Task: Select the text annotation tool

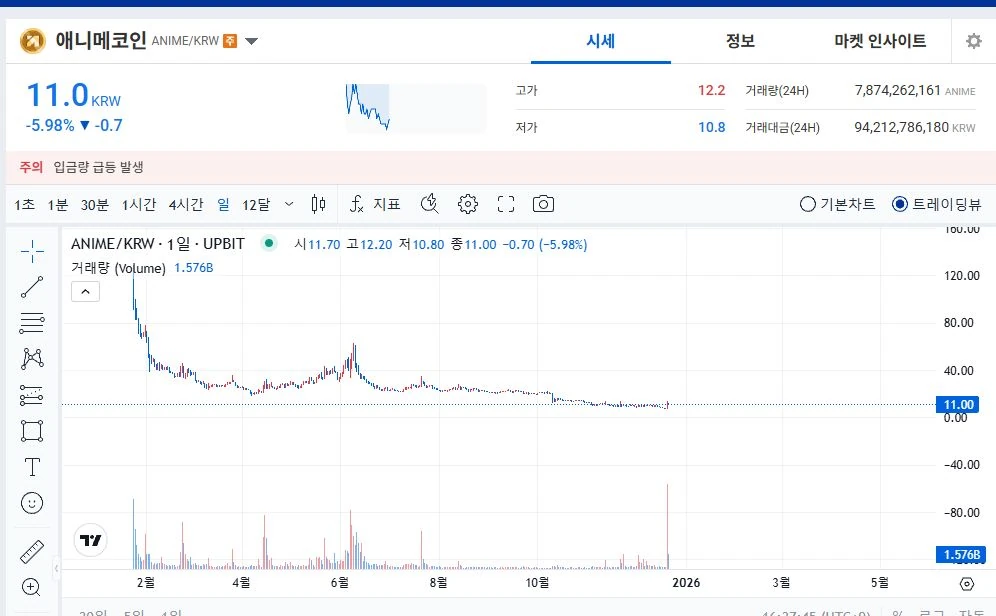Action: [x=32, y=467]
